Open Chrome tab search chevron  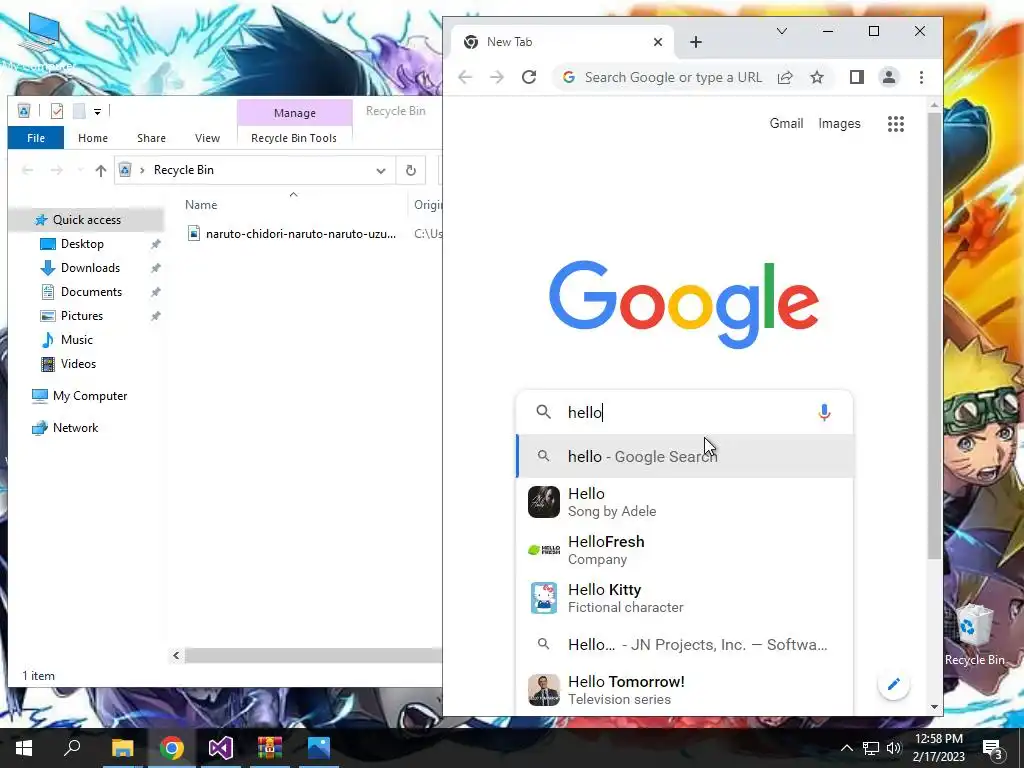pos(782,31)
